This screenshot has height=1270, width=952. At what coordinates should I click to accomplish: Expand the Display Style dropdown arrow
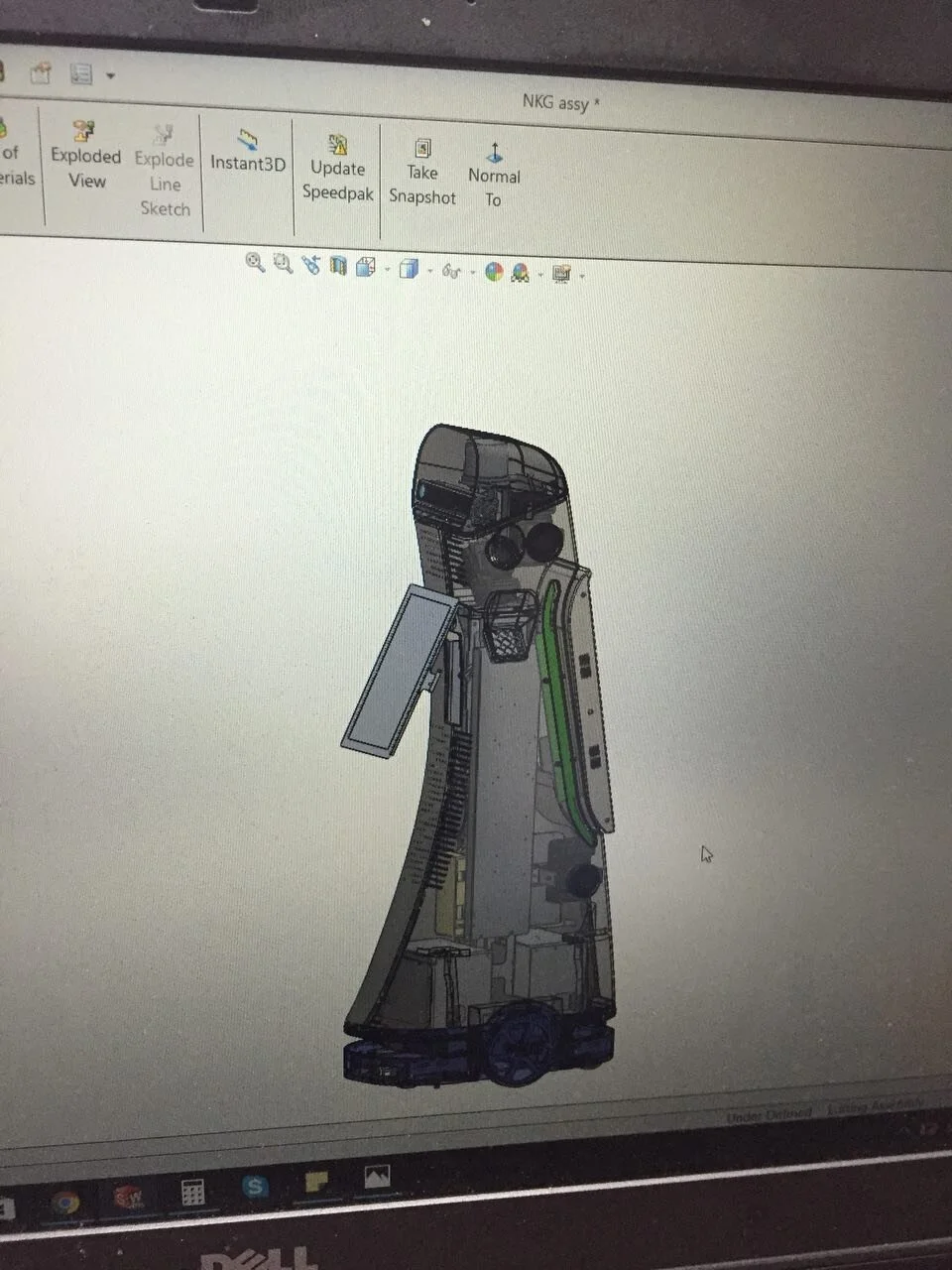pyautogui.click(x=429, y=271)
